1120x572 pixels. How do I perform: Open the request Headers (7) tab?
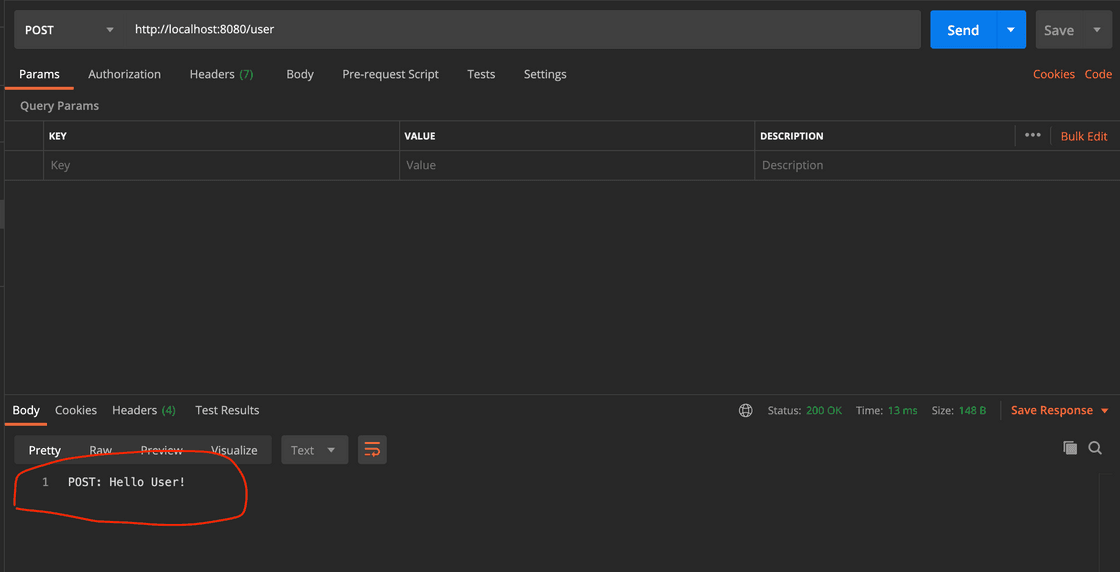(x=221, y=74)
